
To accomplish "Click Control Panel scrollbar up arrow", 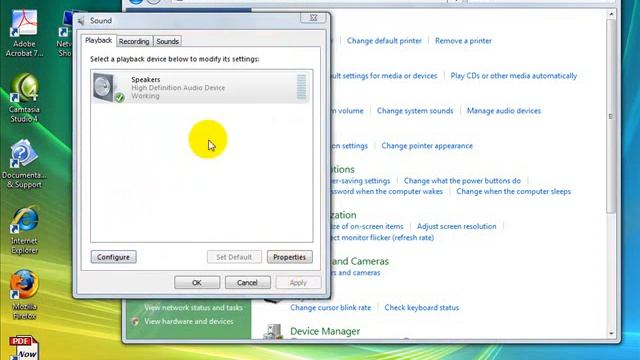I will [x=611, y=14].
